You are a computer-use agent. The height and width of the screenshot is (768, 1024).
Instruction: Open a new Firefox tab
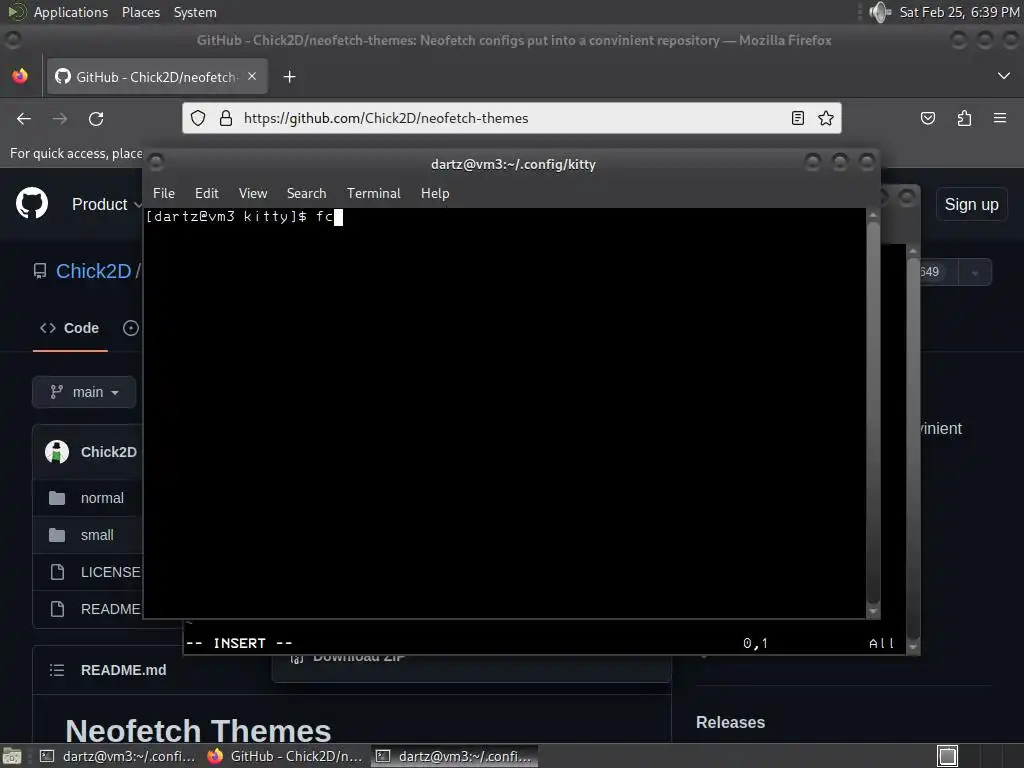[289, 77]
